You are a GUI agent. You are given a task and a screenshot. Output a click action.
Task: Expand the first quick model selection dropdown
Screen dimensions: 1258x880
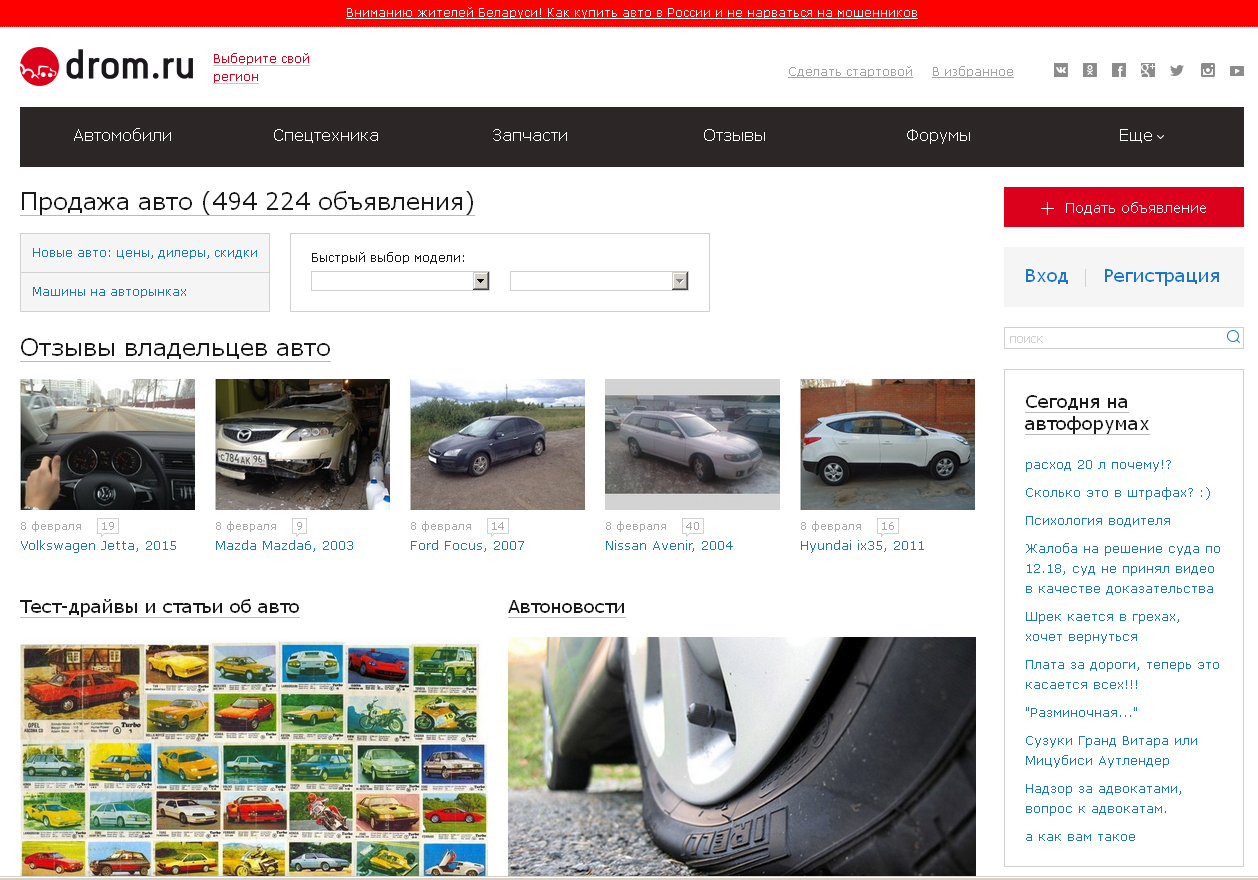(x=400, y=281)
